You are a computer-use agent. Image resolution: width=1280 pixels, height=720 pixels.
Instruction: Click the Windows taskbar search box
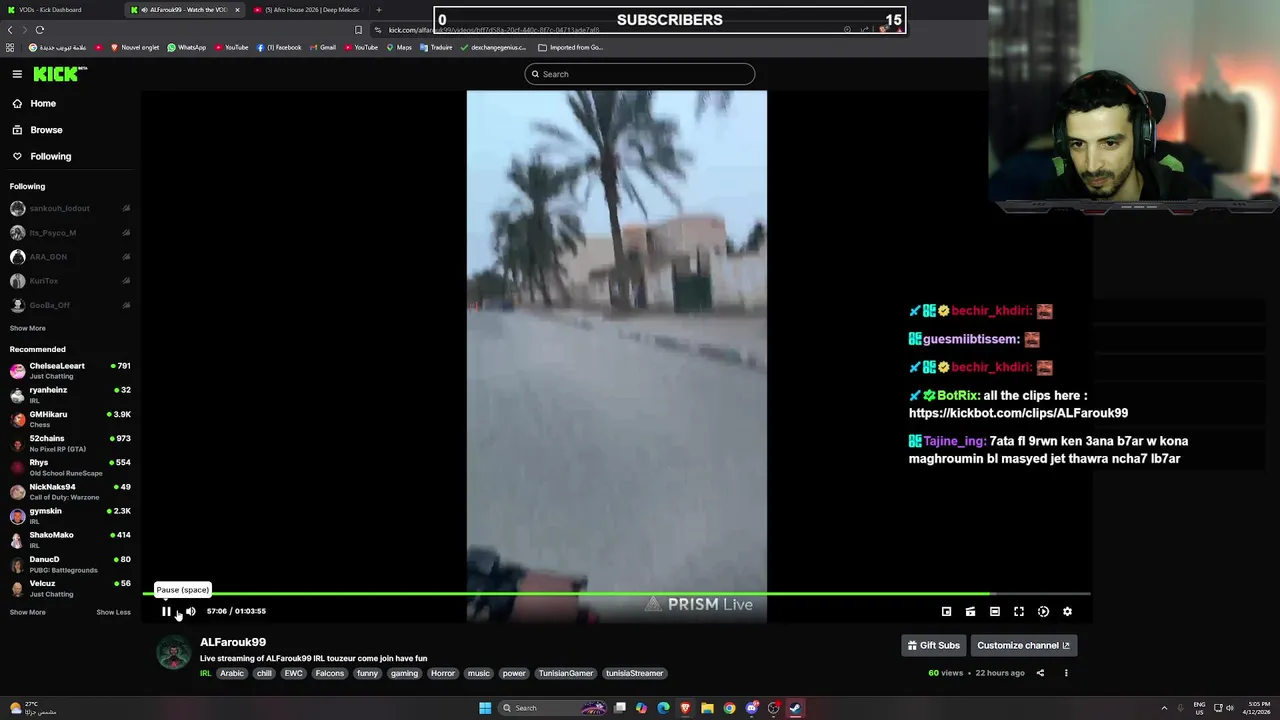pyautogui.click(x=554, y=708)
